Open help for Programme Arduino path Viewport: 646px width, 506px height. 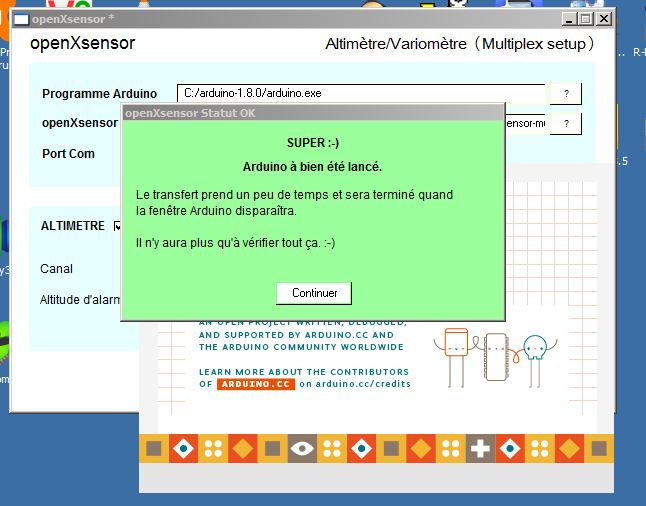click(x=566, y=94)
